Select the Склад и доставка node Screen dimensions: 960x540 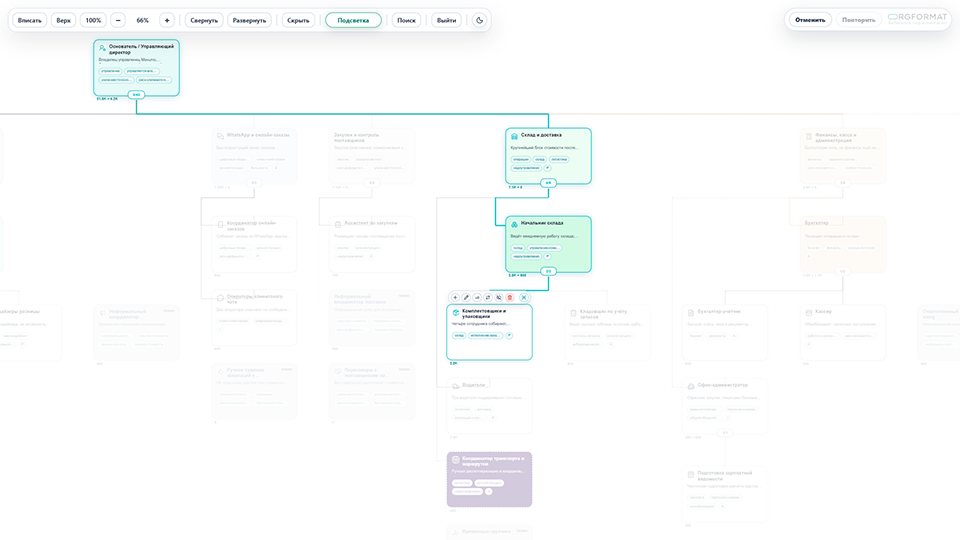coord(548,156)
